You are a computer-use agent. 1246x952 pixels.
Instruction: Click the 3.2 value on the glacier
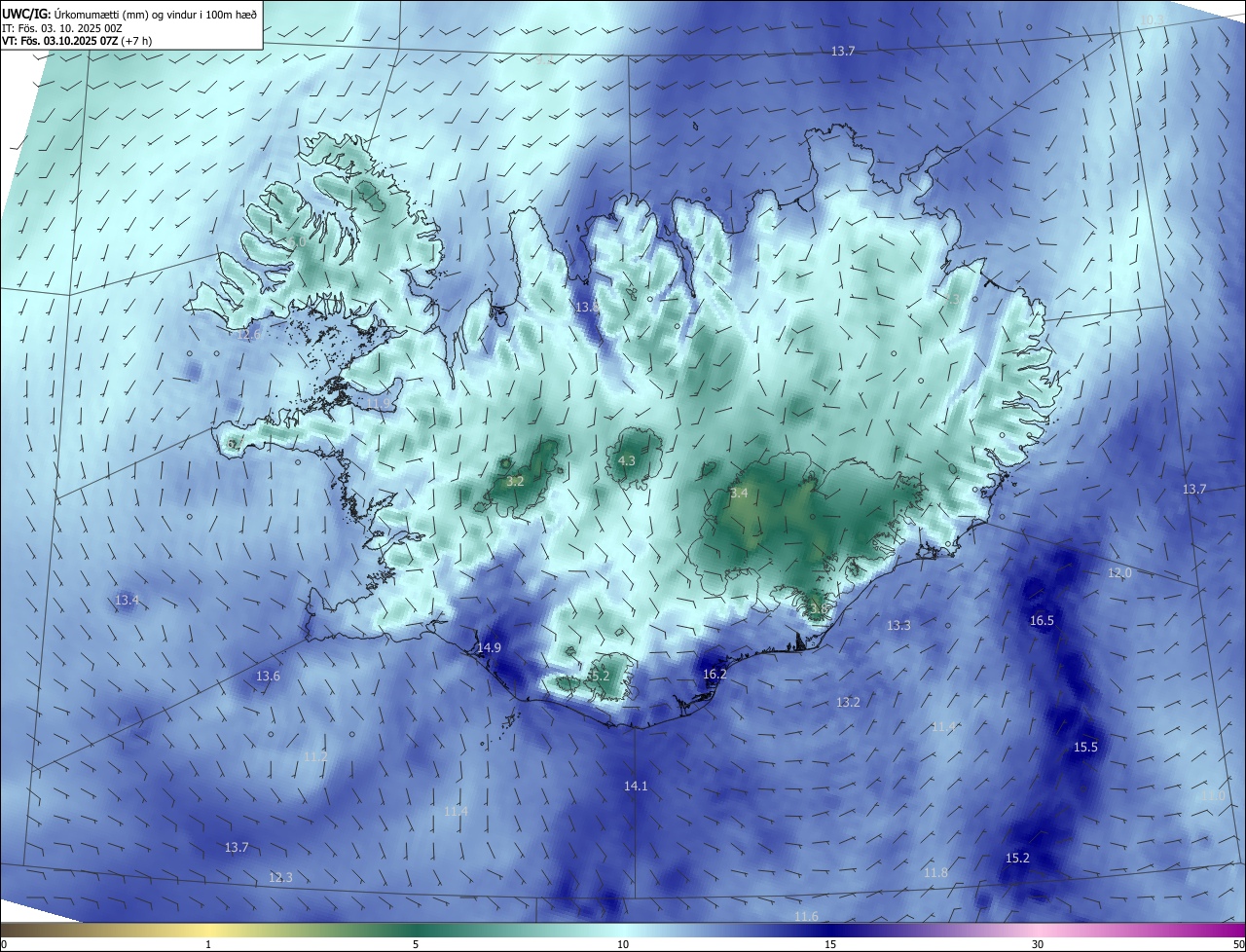click(516, 481)
